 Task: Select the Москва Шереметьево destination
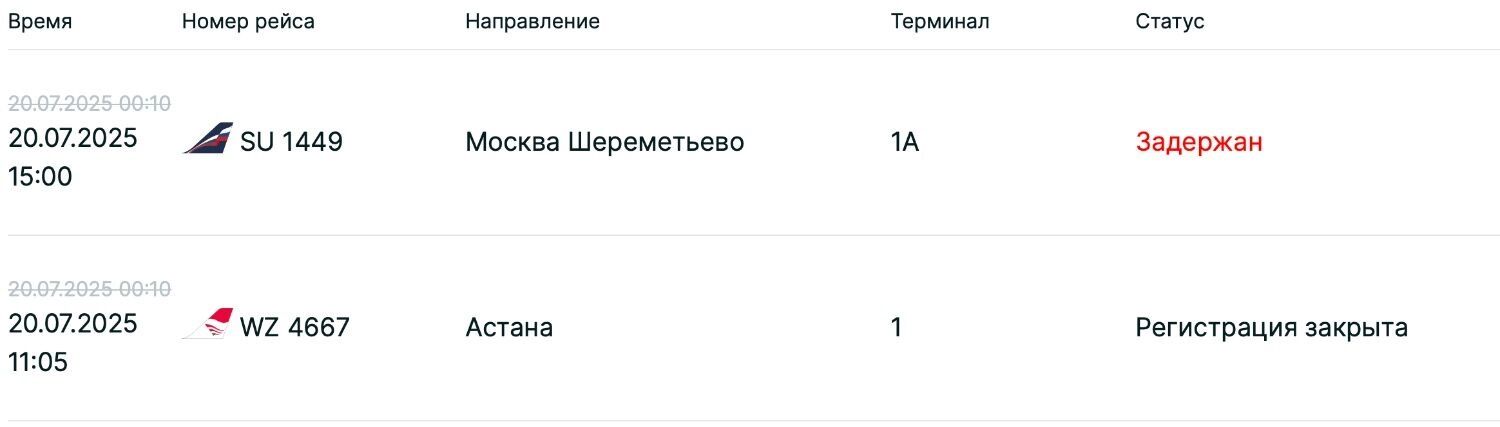pos(604,142)
